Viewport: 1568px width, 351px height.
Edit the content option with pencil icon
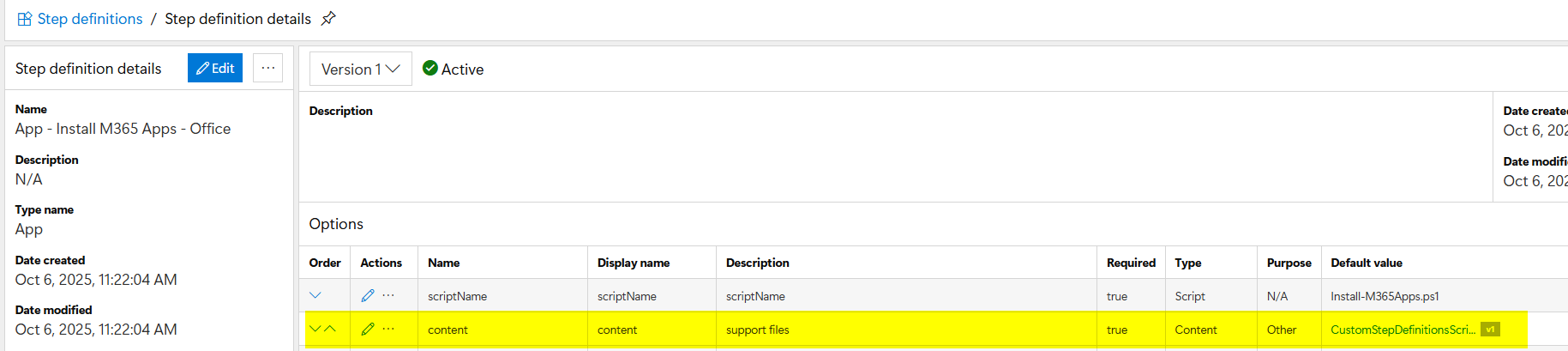coord(368,329)
